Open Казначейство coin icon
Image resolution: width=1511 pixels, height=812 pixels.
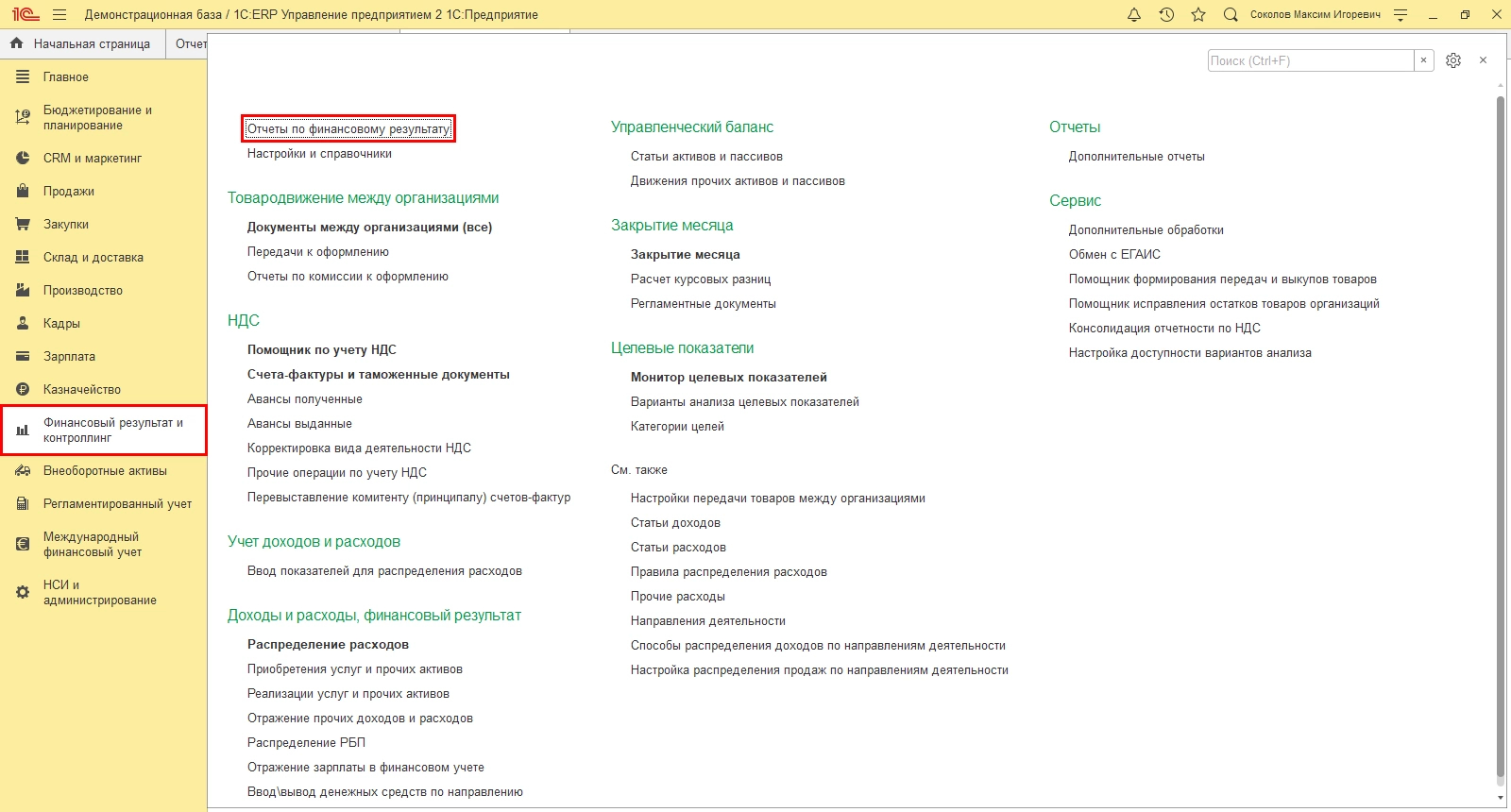(23, 390)
